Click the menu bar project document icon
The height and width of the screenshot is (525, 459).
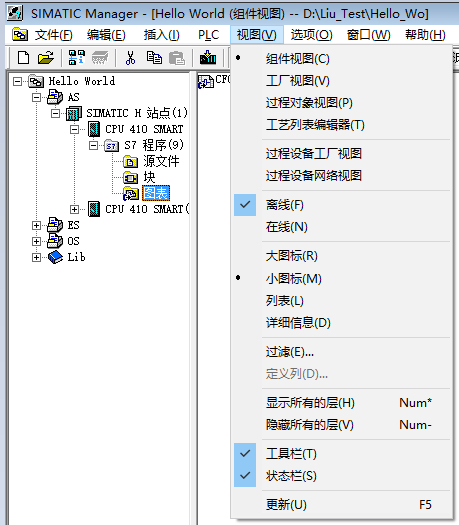20,34
